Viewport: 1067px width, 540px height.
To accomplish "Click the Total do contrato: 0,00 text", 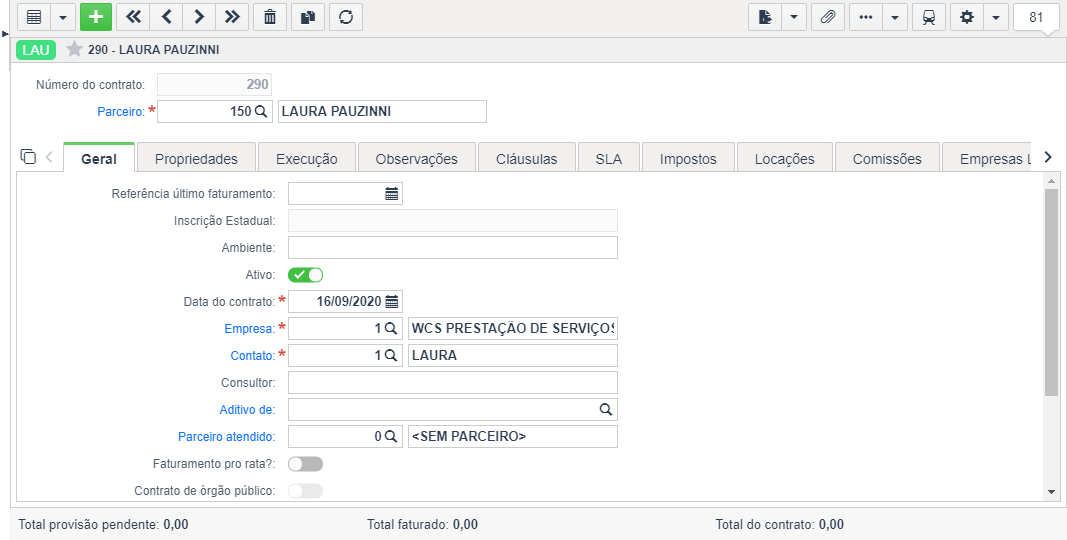I will coord(779,524).
